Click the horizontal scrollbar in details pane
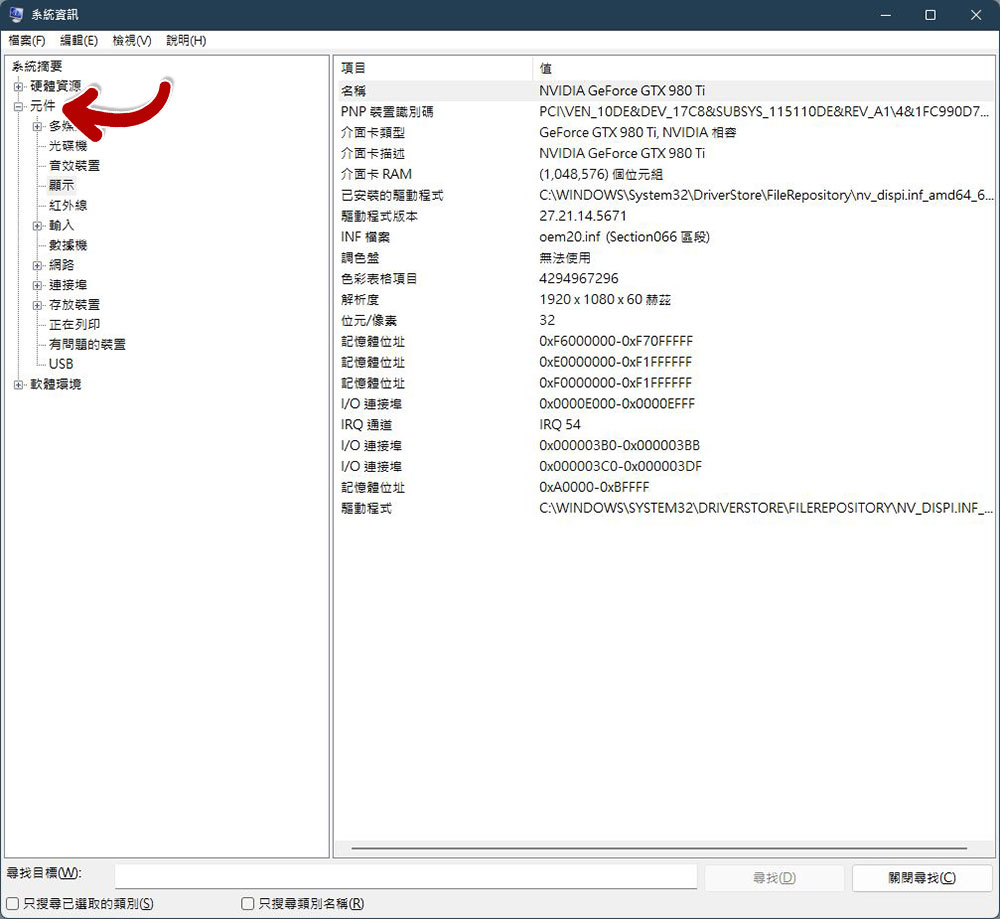Image resolution: width=1000 pixels, height=919 pixels. click(x=660, y=849)
